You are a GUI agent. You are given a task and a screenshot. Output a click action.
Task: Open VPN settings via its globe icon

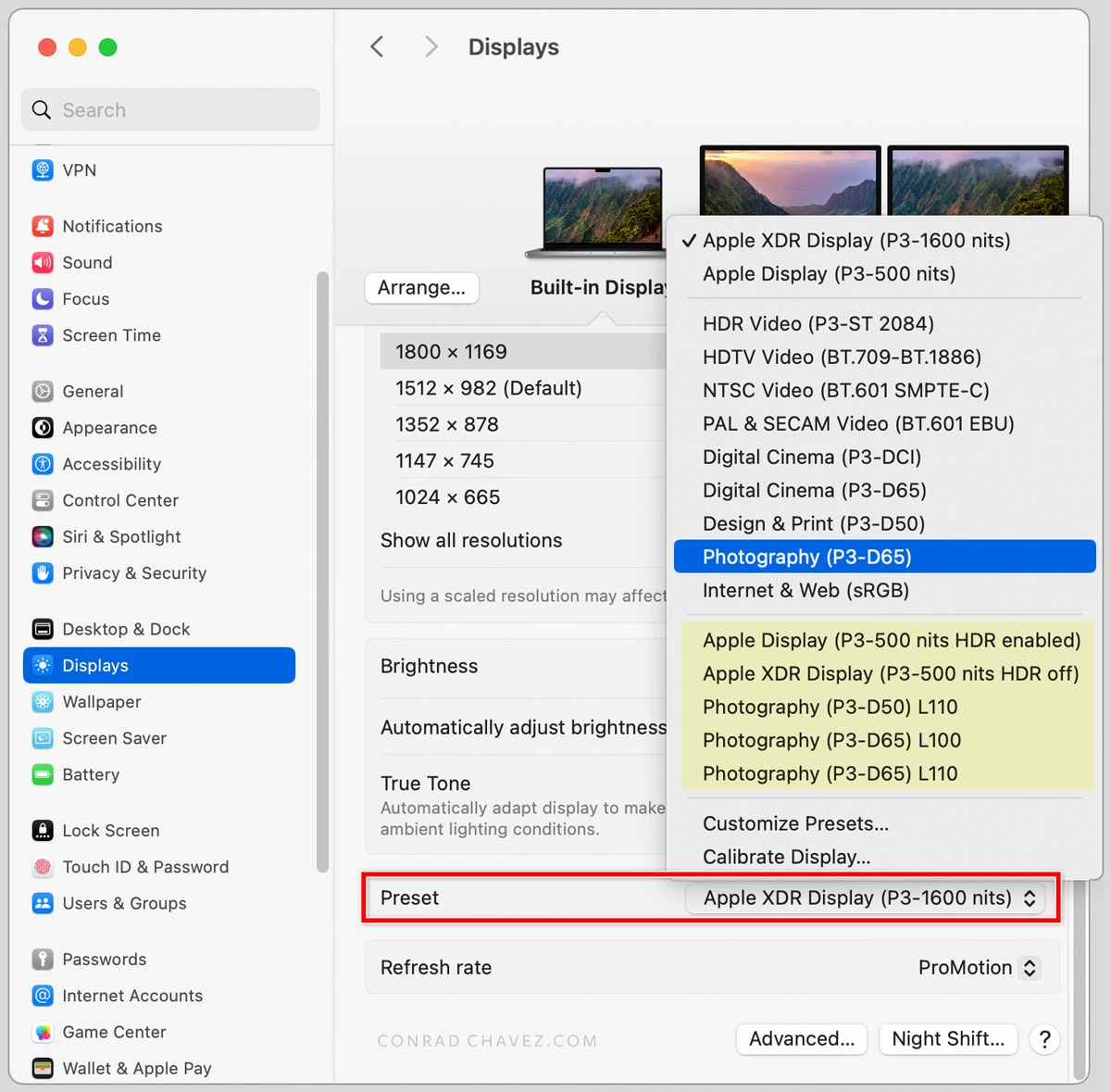click(43, 170)
